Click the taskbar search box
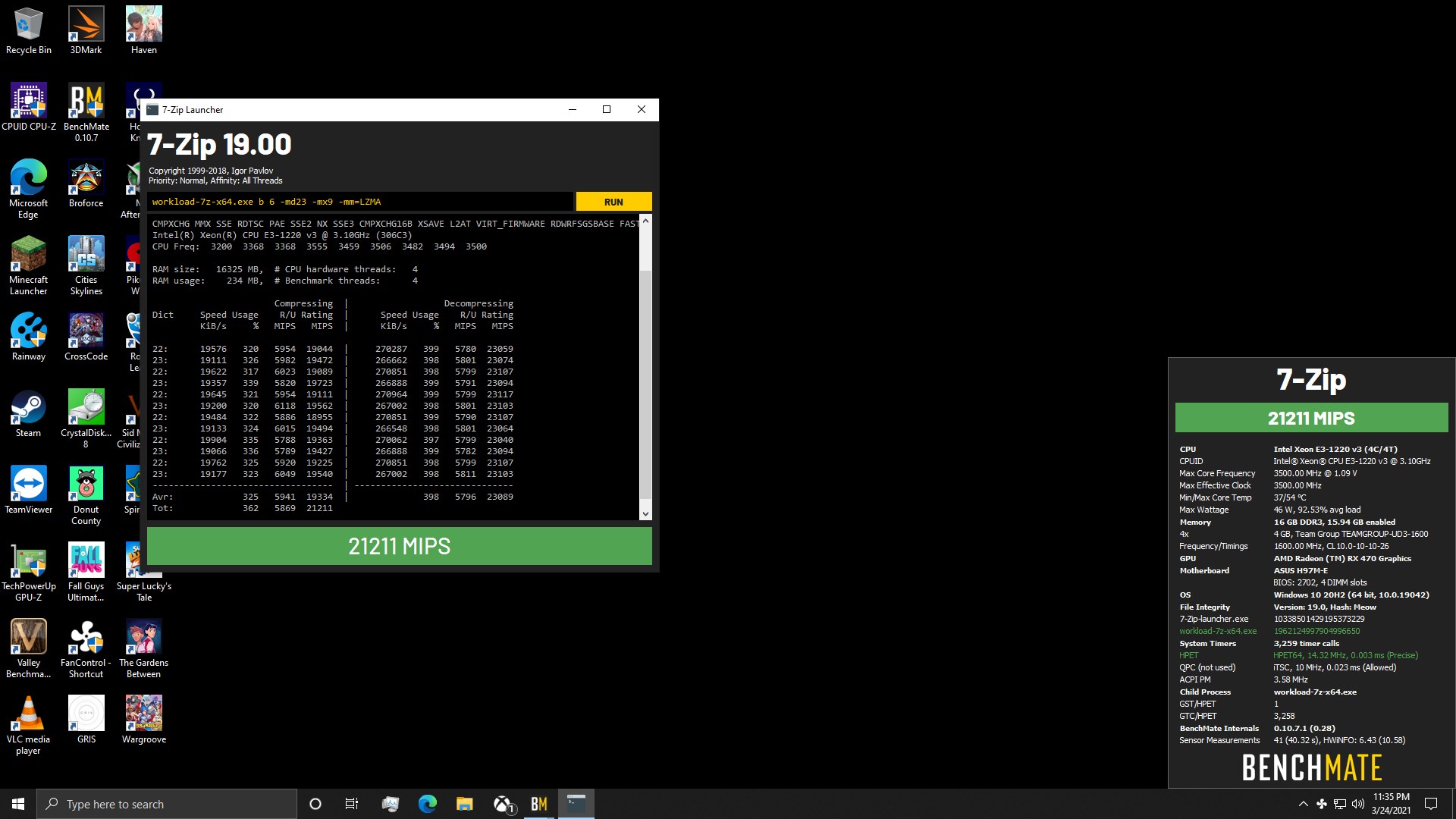The height and width of the screenshot is (819, 1456). [167, 804]
